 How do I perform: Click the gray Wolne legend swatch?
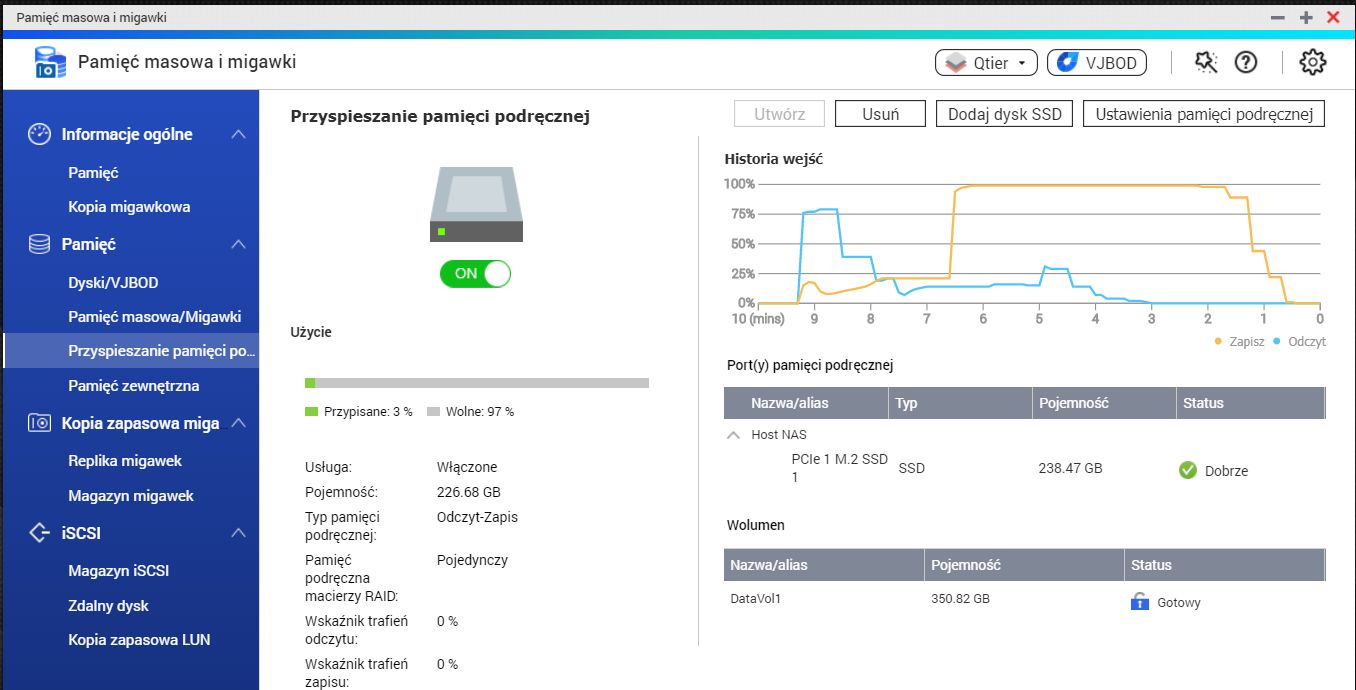pos(433,412)
